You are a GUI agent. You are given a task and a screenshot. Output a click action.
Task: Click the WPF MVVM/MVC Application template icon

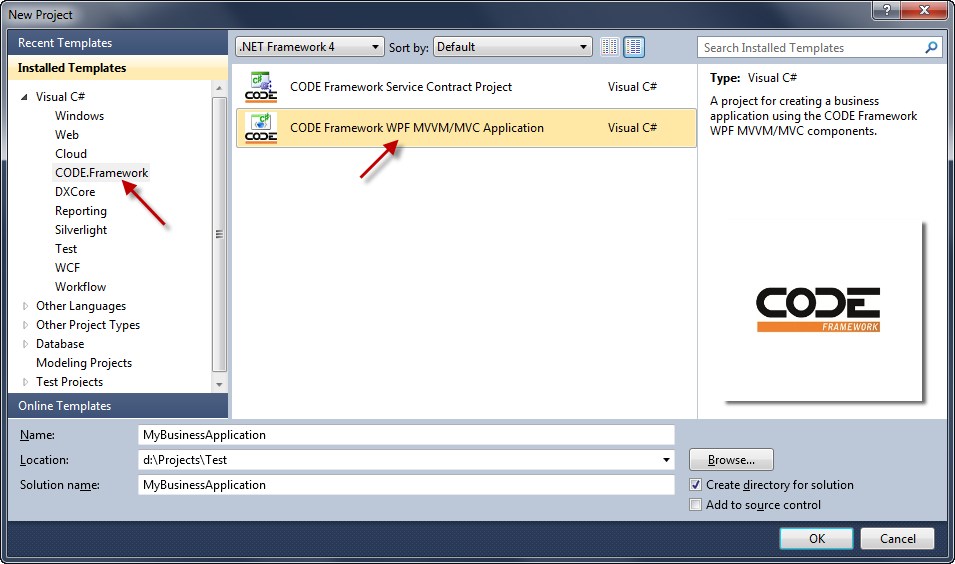261,128
